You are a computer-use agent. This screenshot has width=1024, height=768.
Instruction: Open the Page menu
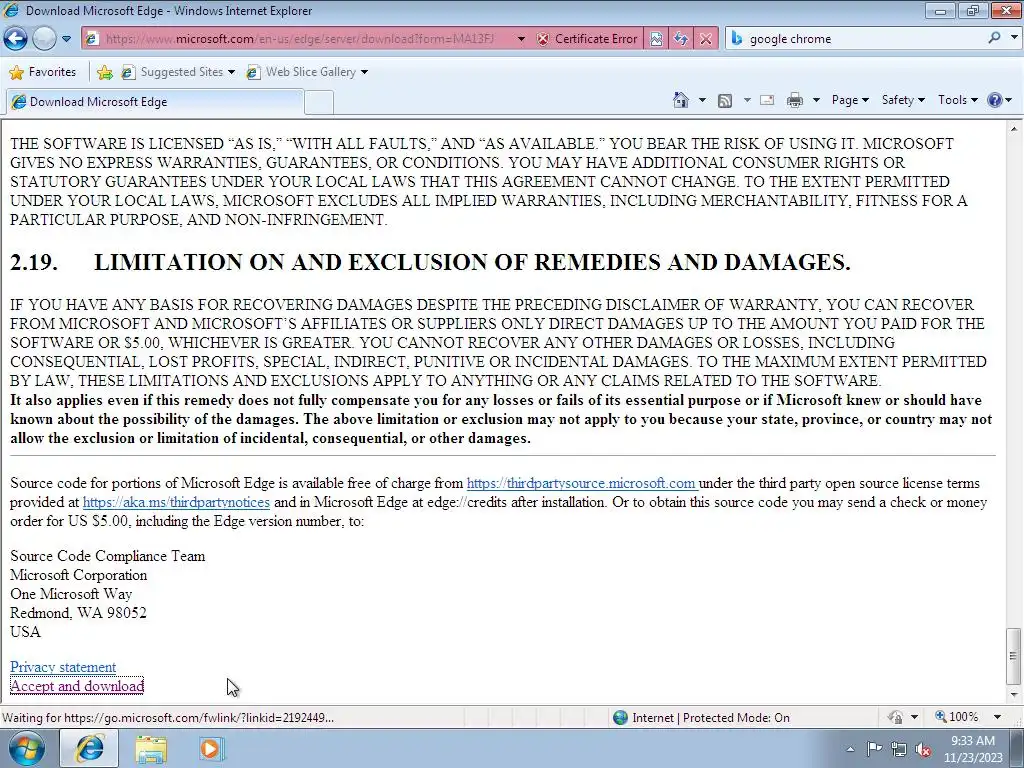coord(850,100)
